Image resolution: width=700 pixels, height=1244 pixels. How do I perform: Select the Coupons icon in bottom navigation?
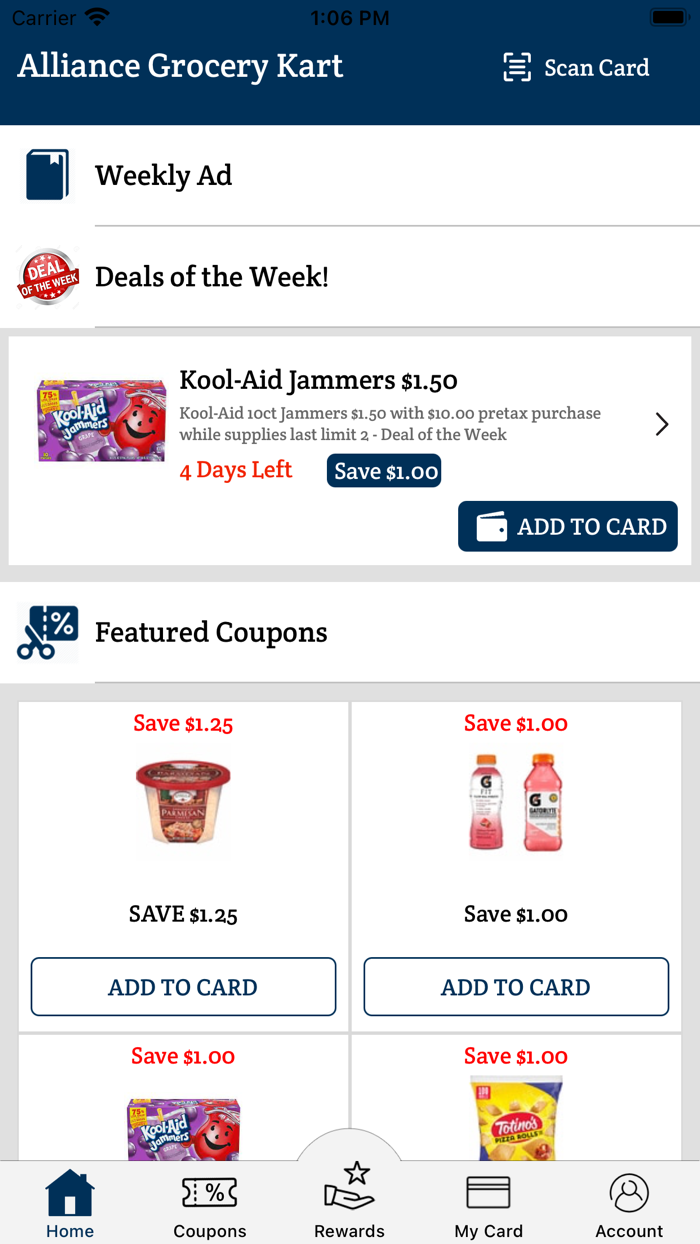(x=209, y=1203)
